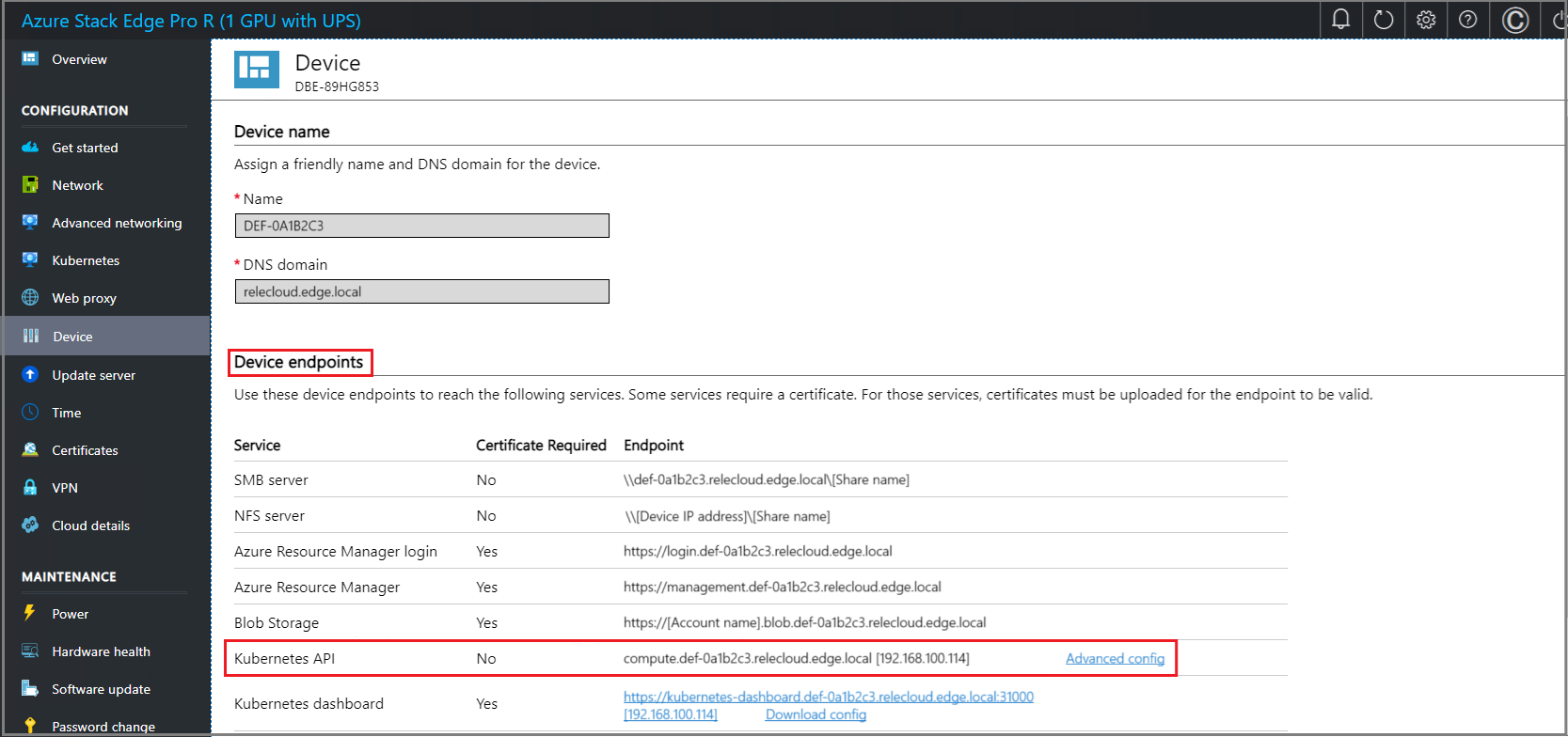1568x737 pixels.
Task: Click the Device endpoints heading
Action: (298, 362)
